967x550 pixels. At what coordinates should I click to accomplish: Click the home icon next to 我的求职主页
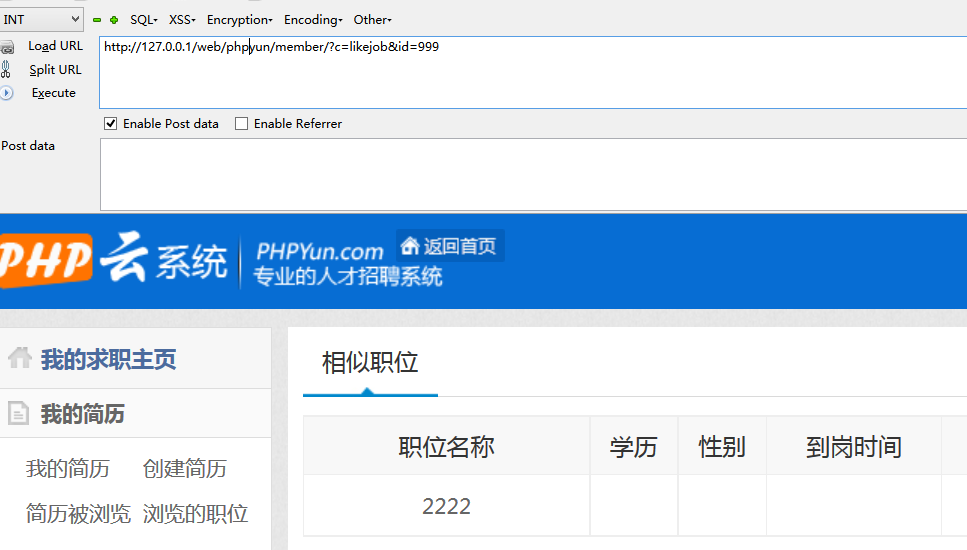point(20,358)
